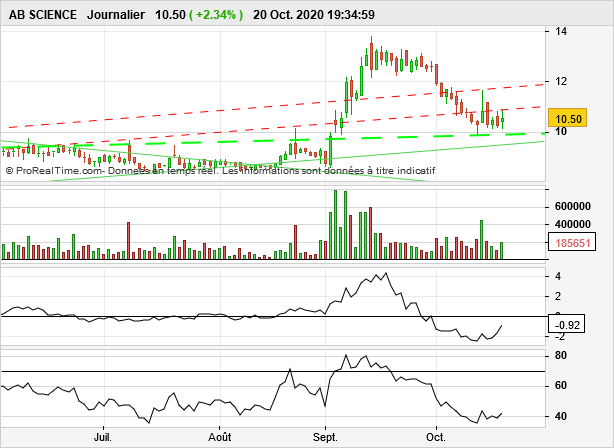614x448 pixels.
Task: Click the 20 Oct. 2020 19:34:59 timestamp
Action: (314, 15)
